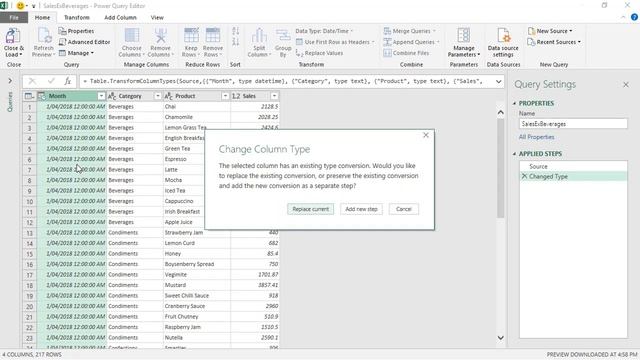
Task: Open the Month column filter dropdown
Action: (101, 96)
